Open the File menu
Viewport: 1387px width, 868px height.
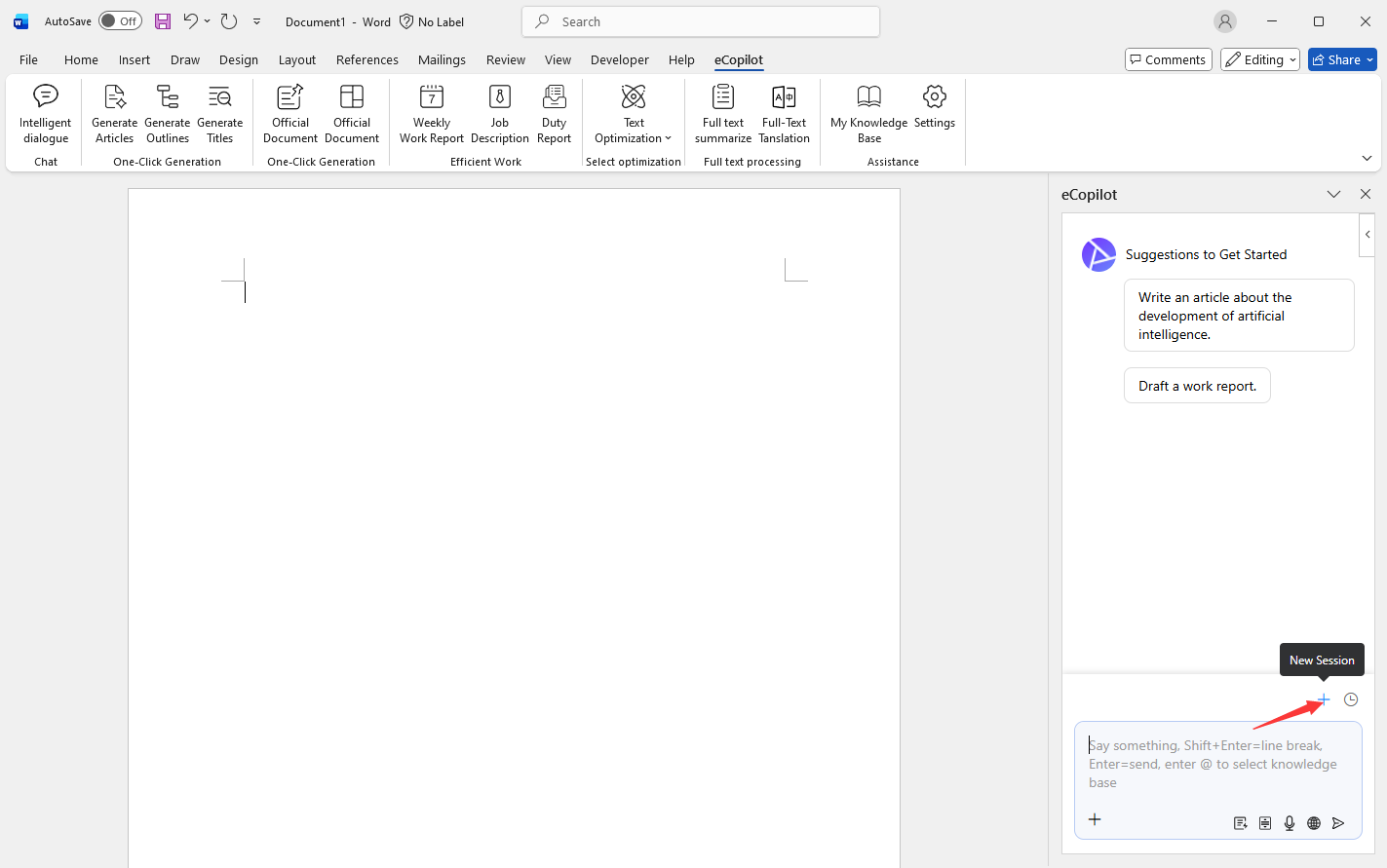pyautogui.click(x=28, y=59)
